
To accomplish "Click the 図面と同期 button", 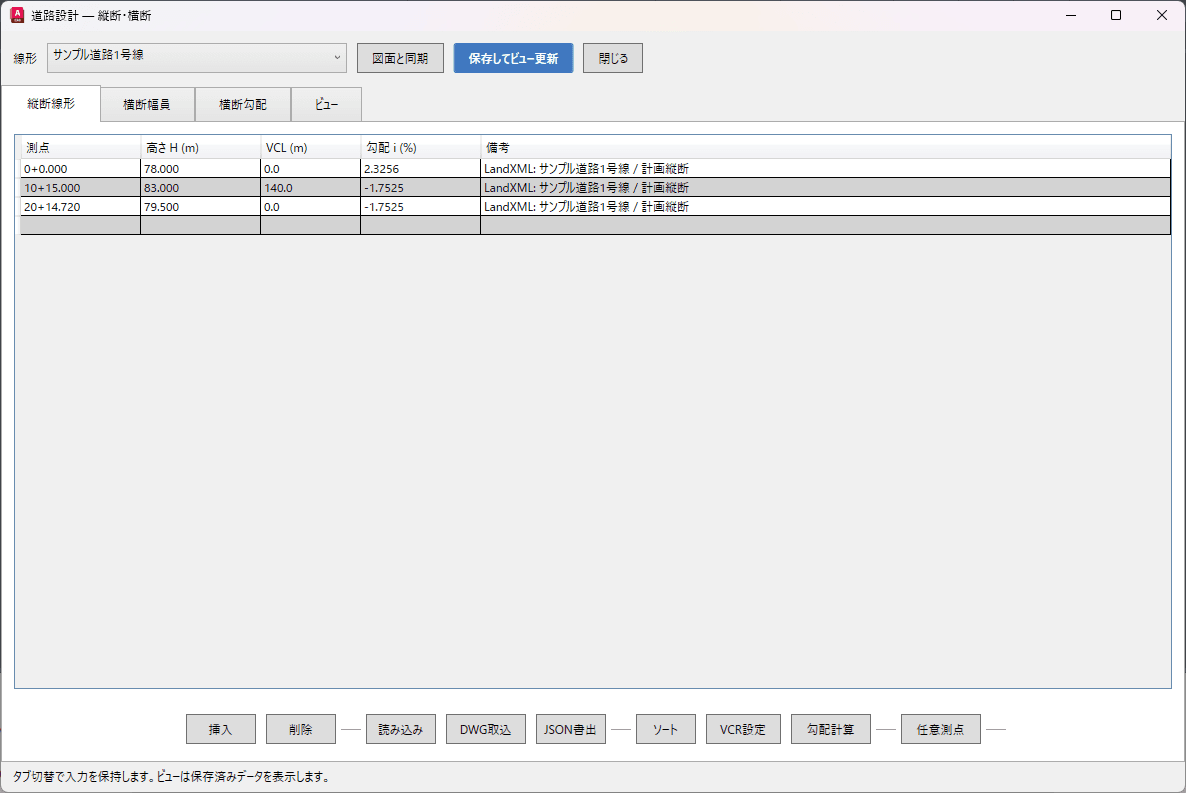I will point(400,58).
